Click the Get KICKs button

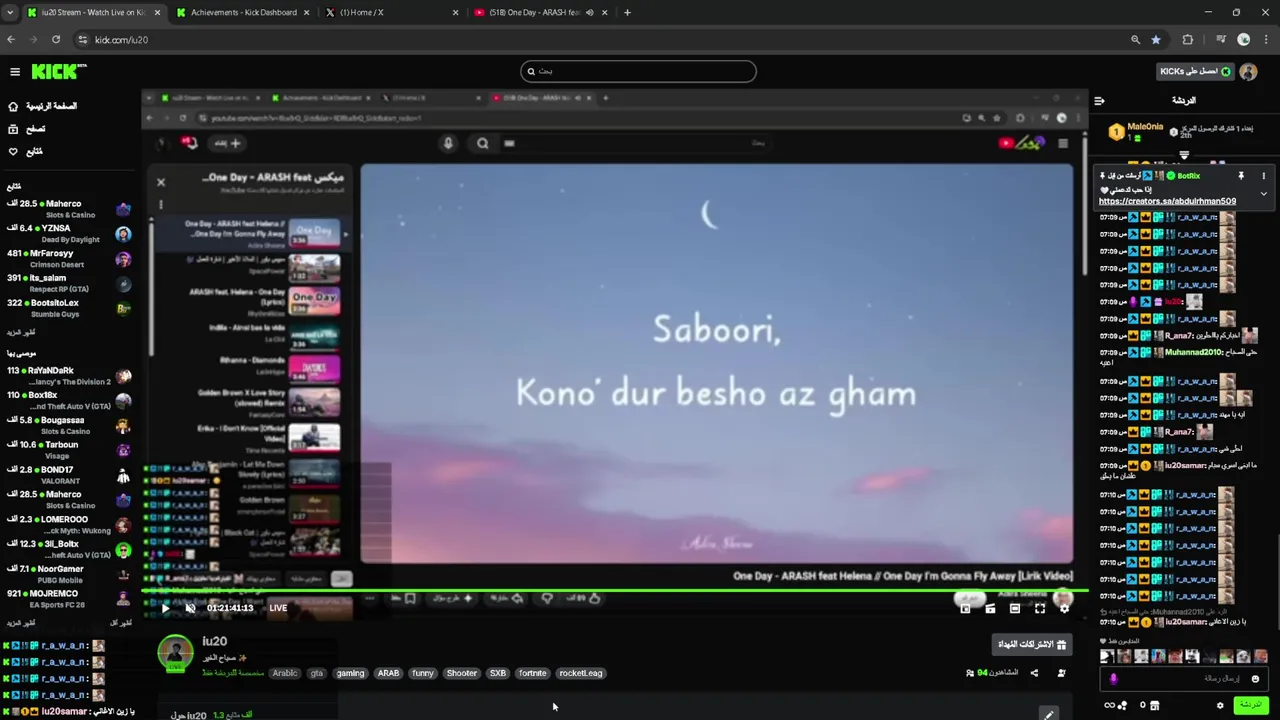point(1195,71)
